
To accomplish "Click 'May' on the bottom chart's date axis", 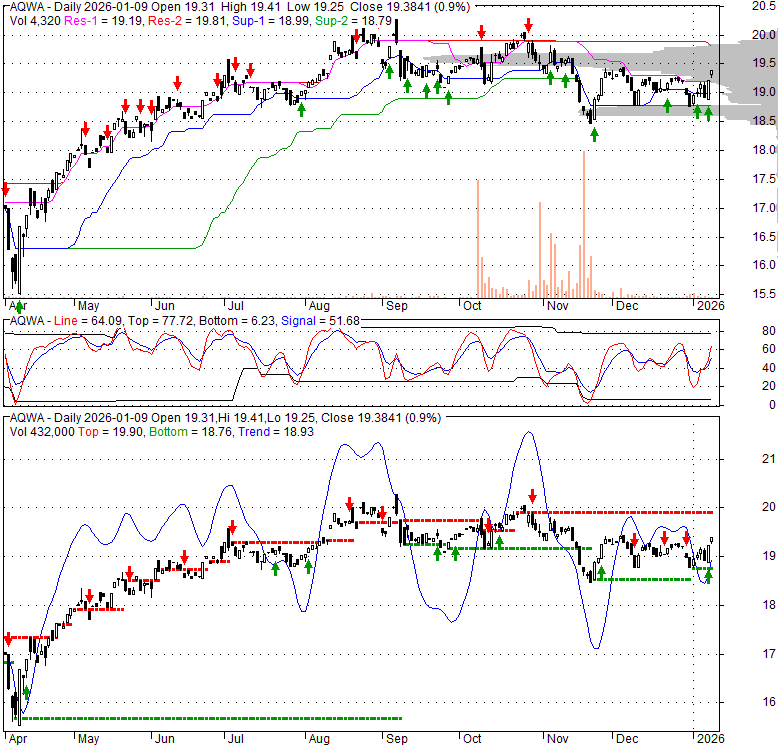I will tap(89, 739).
